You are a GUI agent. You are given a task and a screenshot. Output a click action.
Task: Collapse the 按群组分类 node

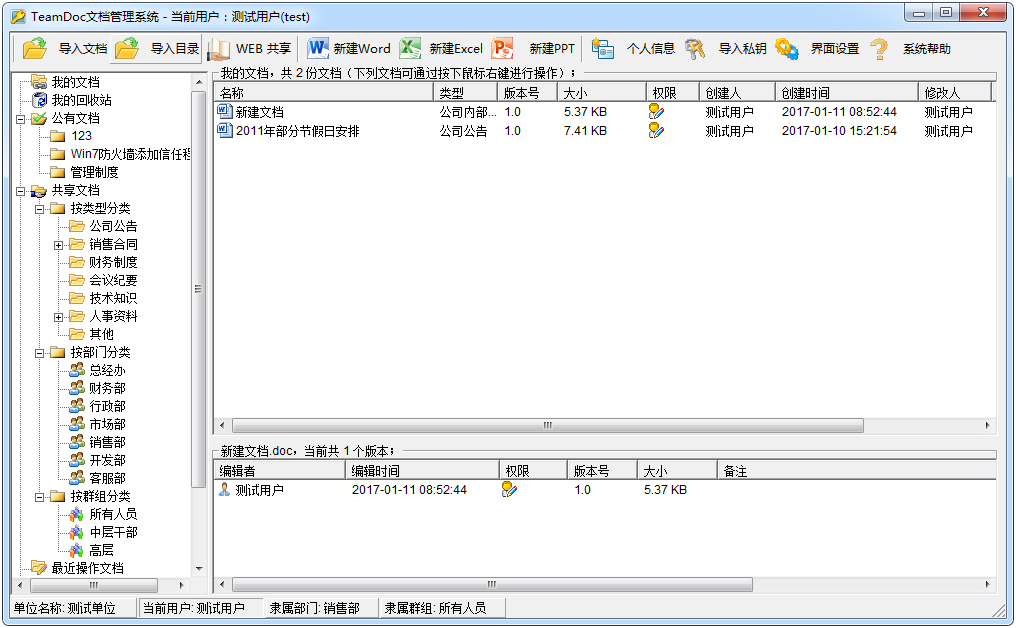[x=40, y=496]
